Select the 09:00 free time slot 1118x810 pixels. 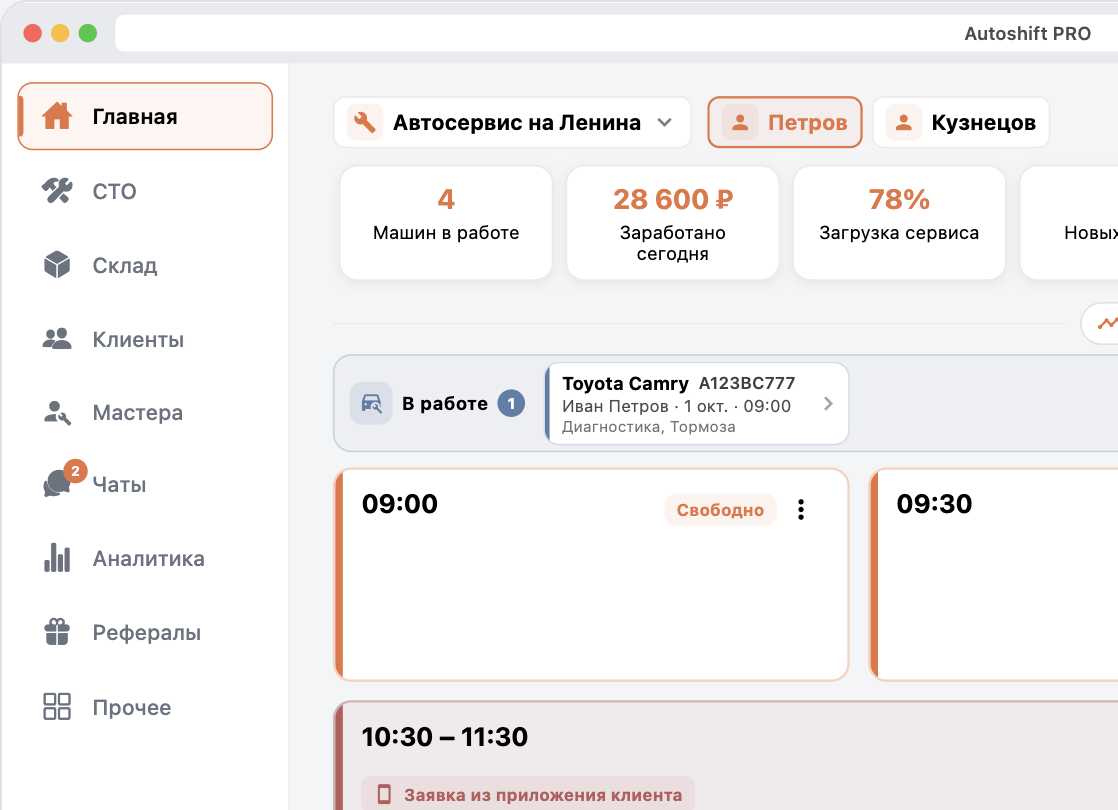[591, 575]
